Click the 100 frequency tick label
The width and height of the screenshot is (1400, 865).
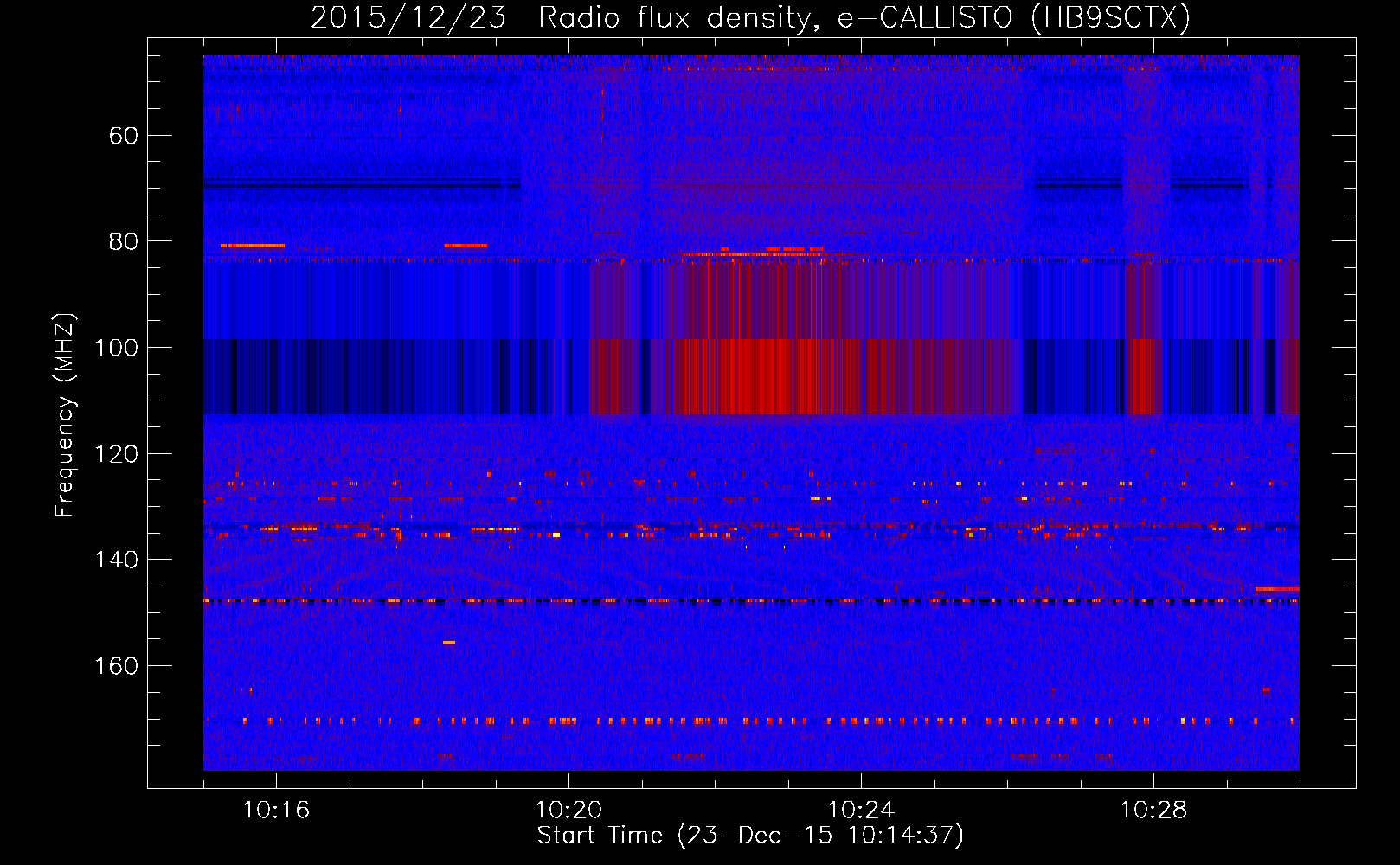(116, 348)
